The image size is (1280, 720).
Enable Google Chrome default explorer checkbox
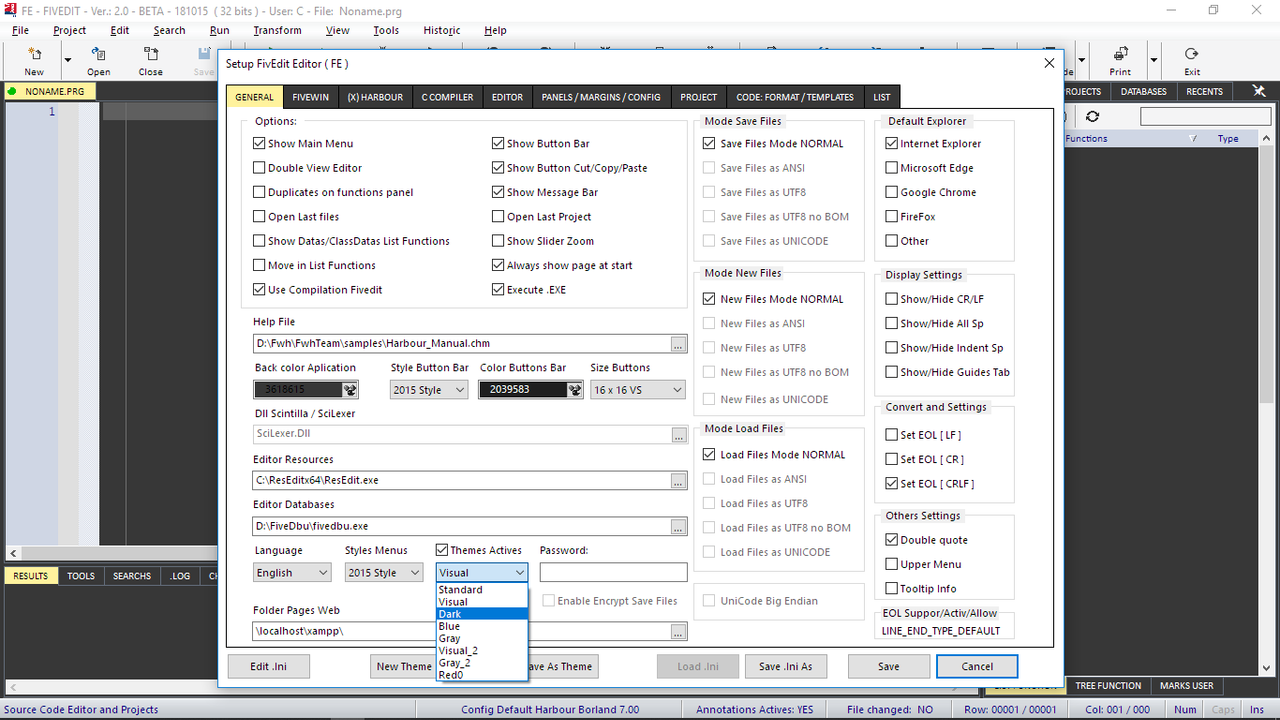[x=892, y=192]
